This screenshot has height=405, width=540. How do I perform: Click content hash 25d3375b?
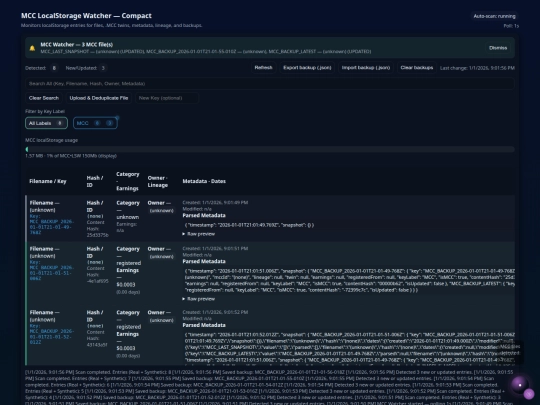click(97, 235)
